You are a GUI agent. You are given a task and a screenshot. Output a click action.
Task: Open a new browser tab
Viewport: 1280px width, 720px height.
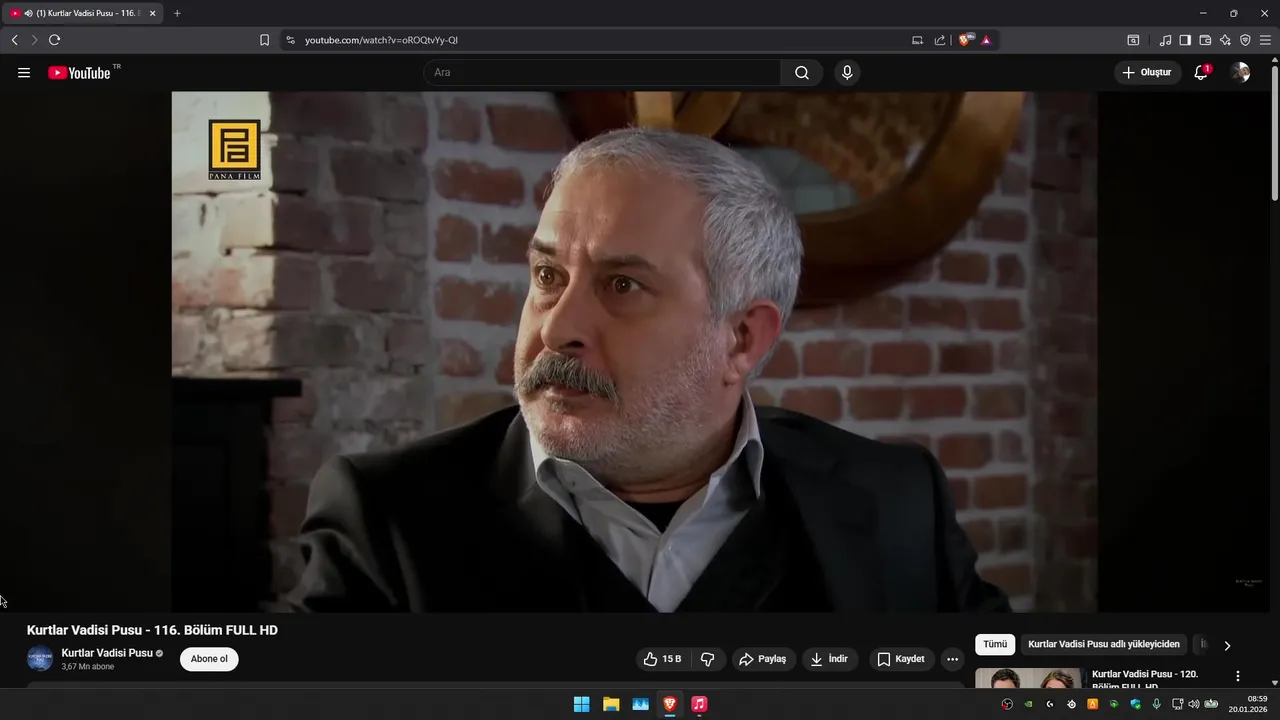point(177,13)
